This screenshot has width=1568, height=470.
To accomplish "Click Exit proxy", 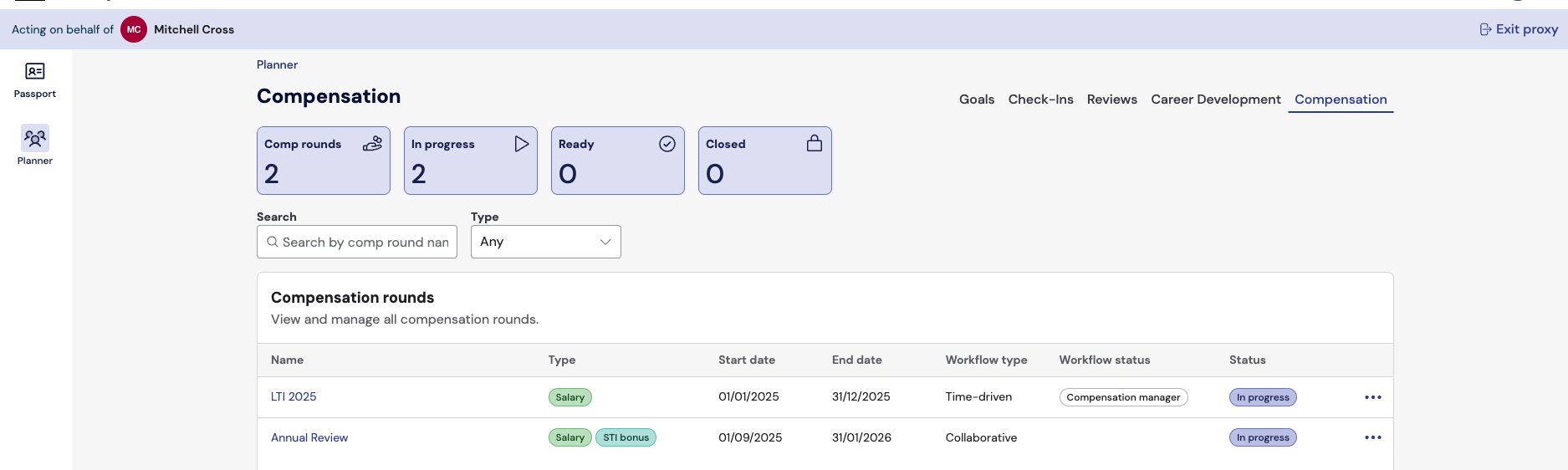I will coord(1519,29).
